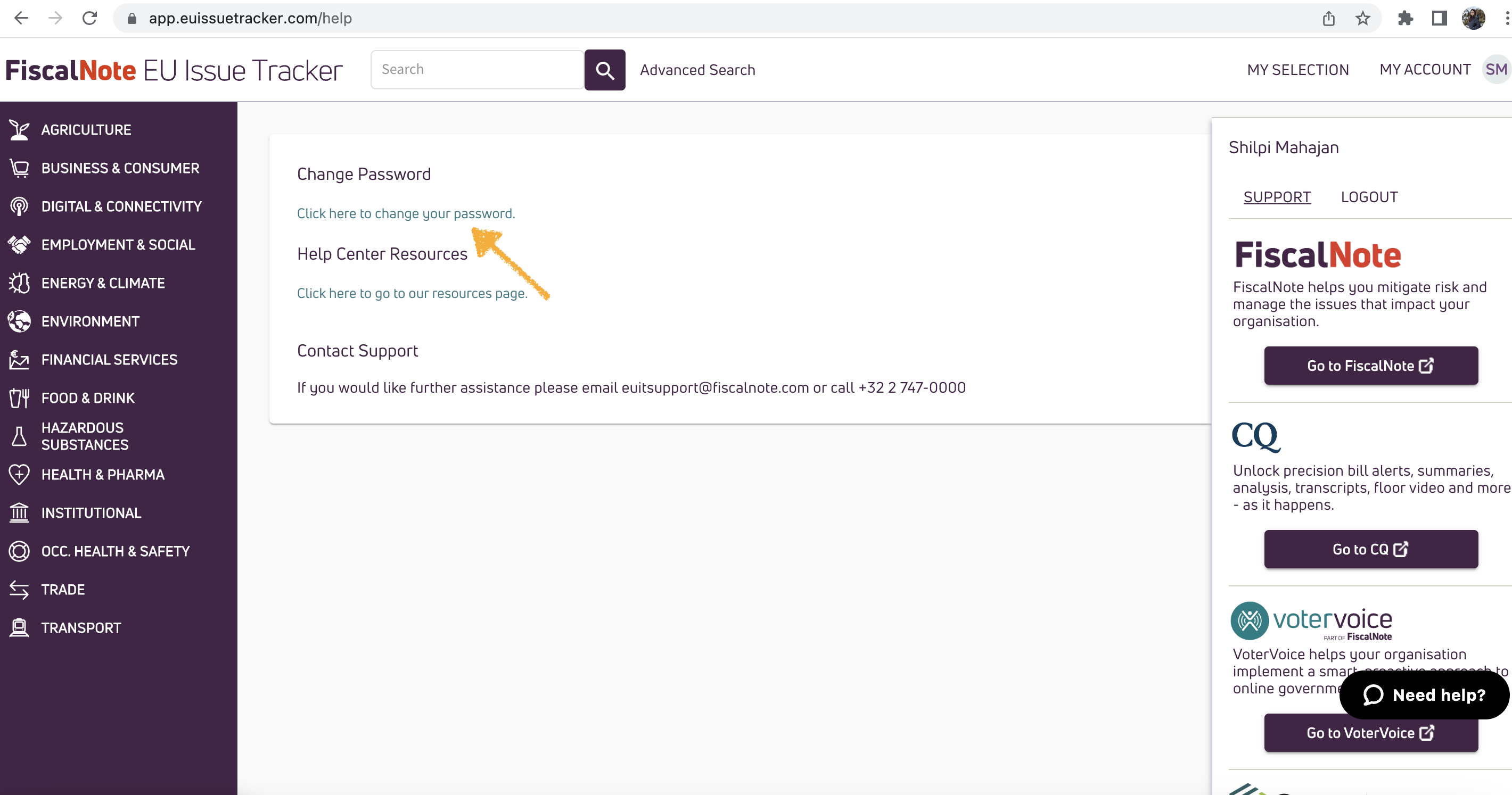The width and height of the screenshot is (1512, 795).
Task: Open Advanced Search
Action: 697,70
